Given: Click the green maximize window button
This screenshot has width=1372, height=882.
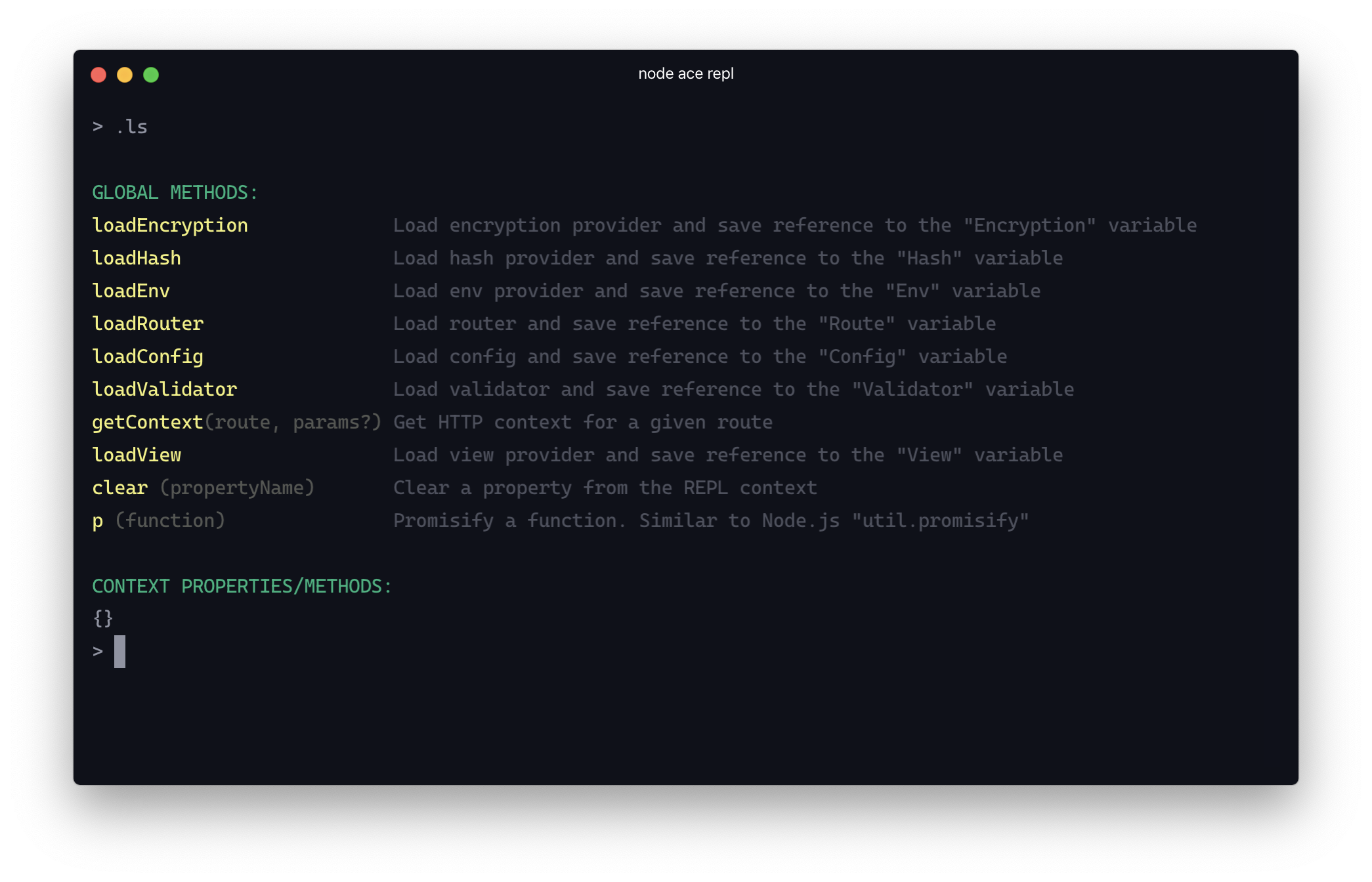Looking at the screenshot, I should [x=151, y=75].
